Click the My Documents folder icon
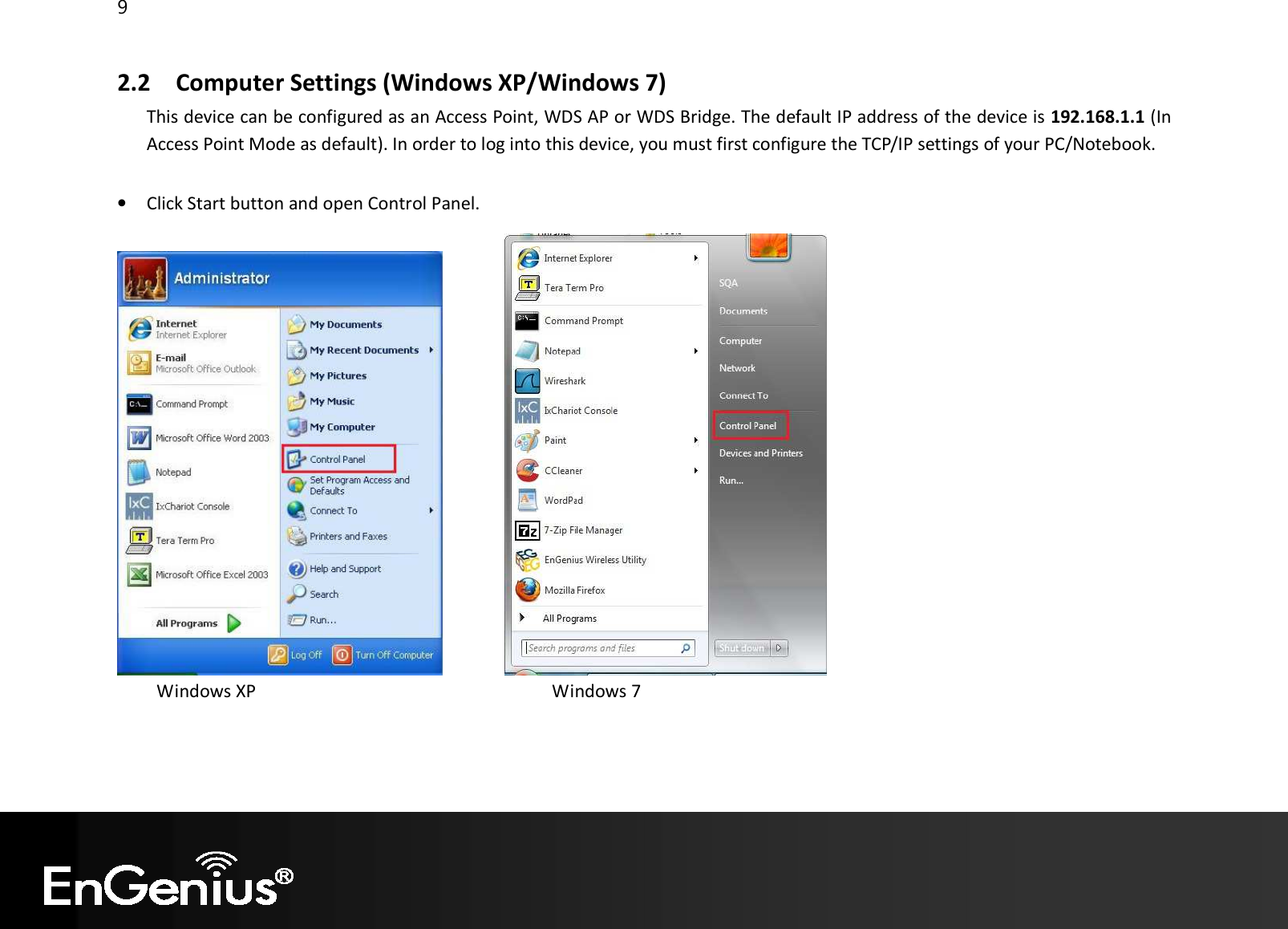This screenshot has height=929, width=1288. pos(297,324)
